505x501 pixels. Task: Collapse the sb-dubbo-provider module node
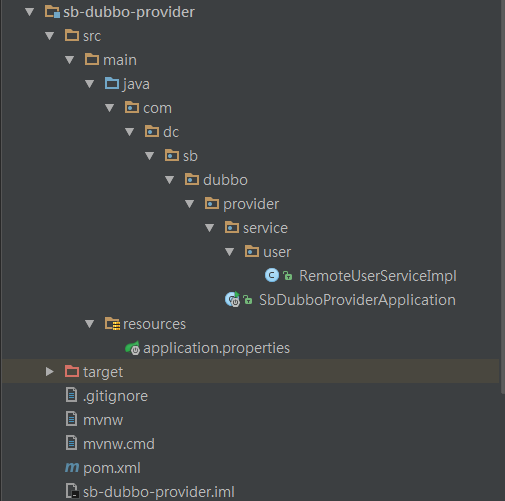[x=30, y=12]
